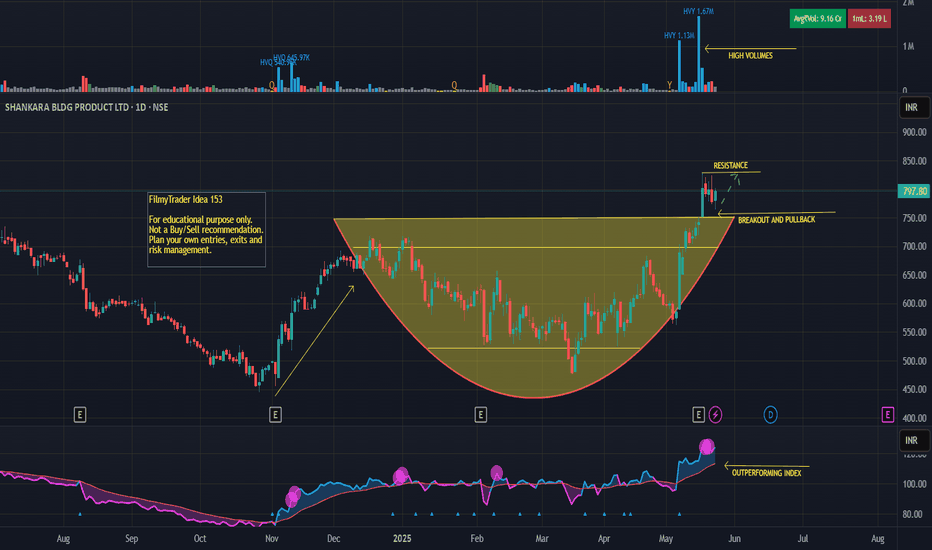Click the 500.00 price axis label
Screen dimensions: 932x550
point(914,361)
